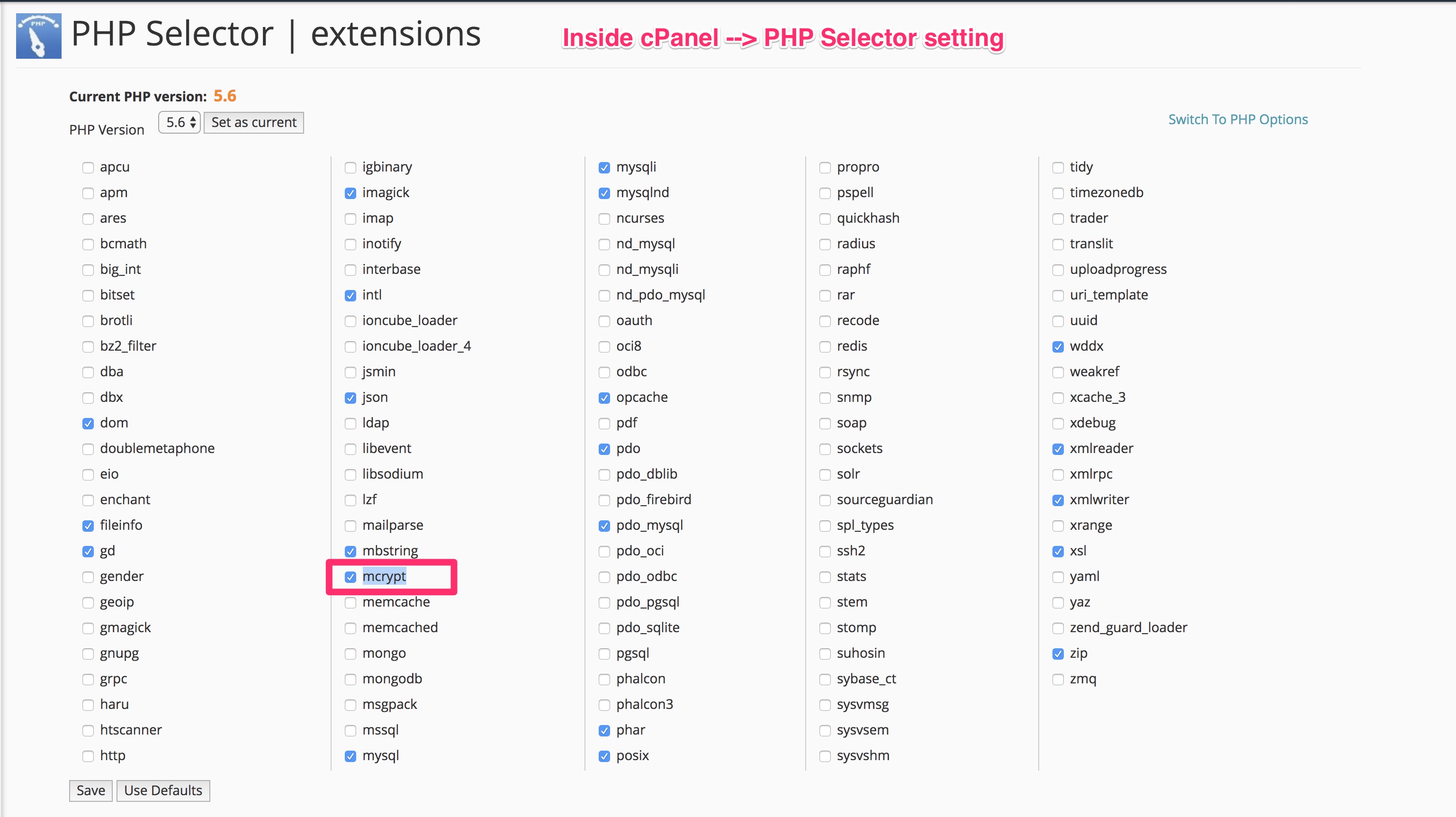Disable the gd extension checkbox
Viewport: 1456px width, 817px height.
(x=88, y=551)
